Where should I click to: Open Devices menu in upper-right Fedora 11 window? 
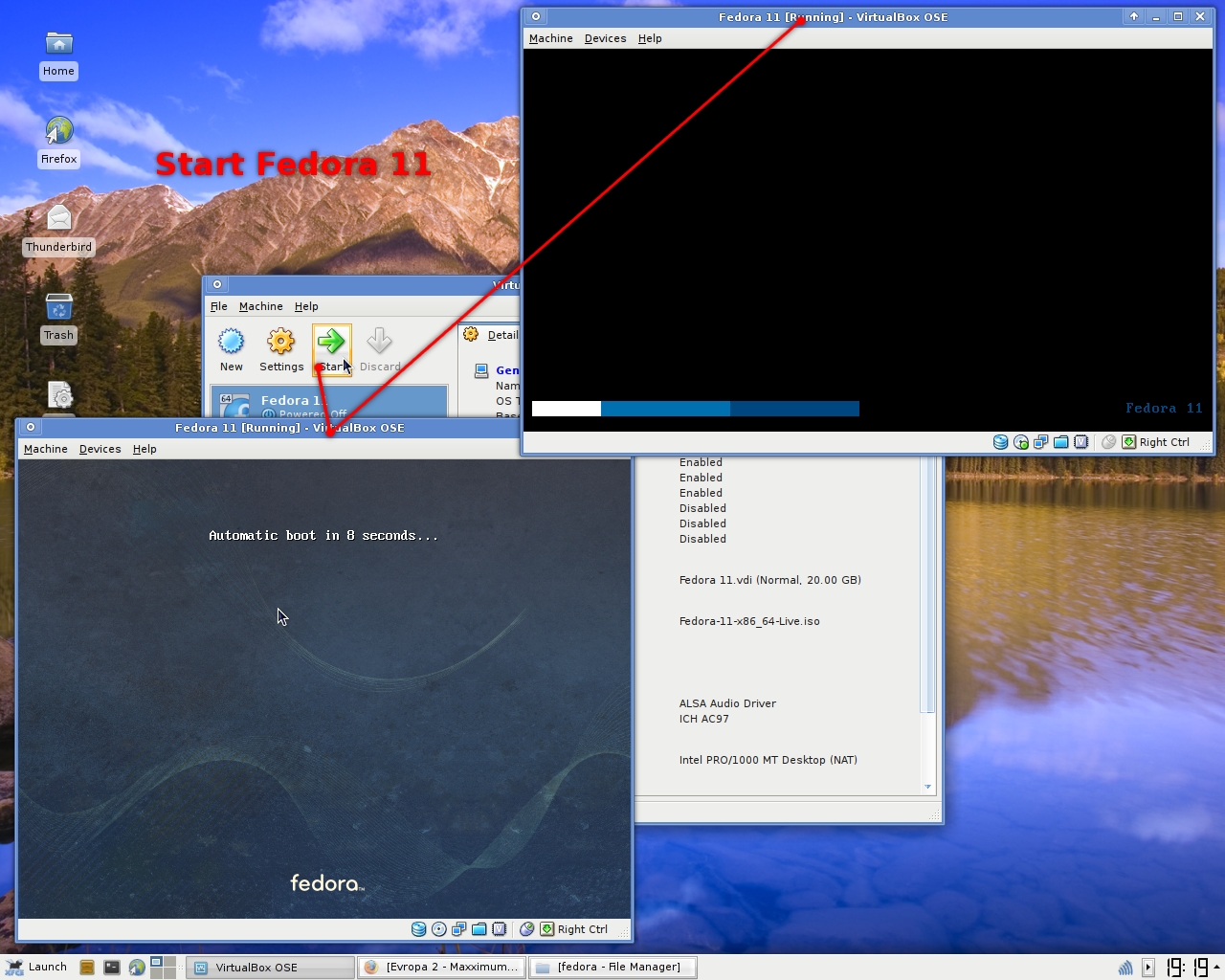606,38
